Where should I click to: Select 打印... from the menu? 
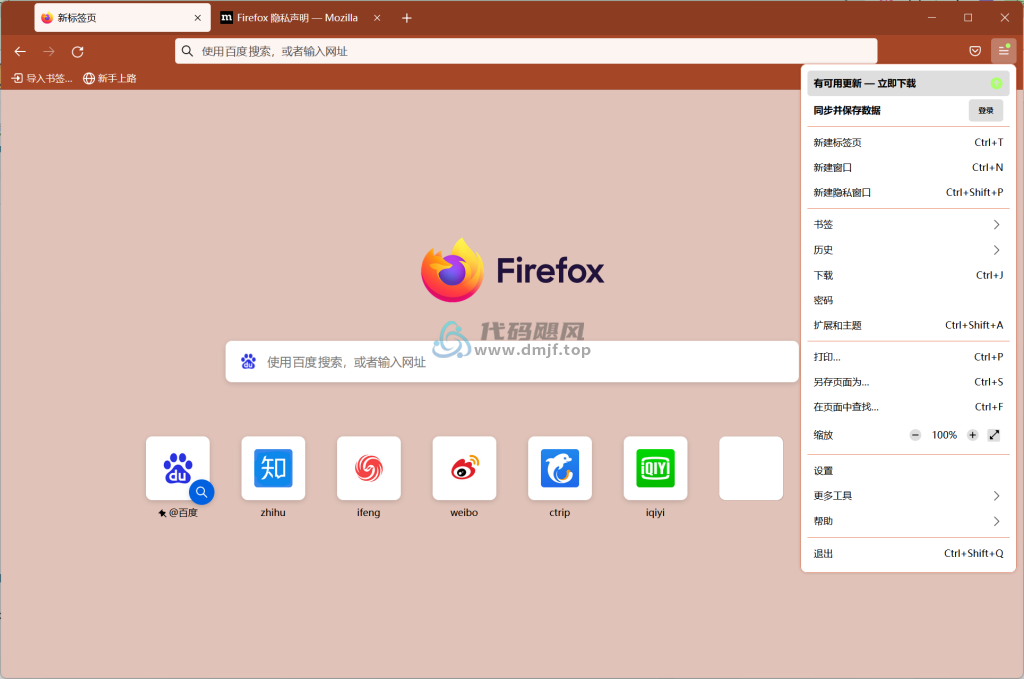tap(908, 356)
